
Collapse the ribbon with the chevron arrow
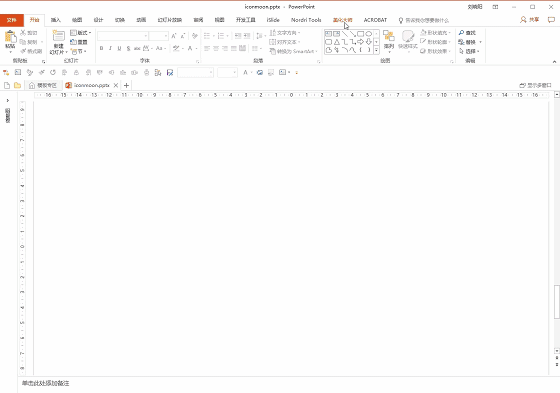click(x=554, y=61)
